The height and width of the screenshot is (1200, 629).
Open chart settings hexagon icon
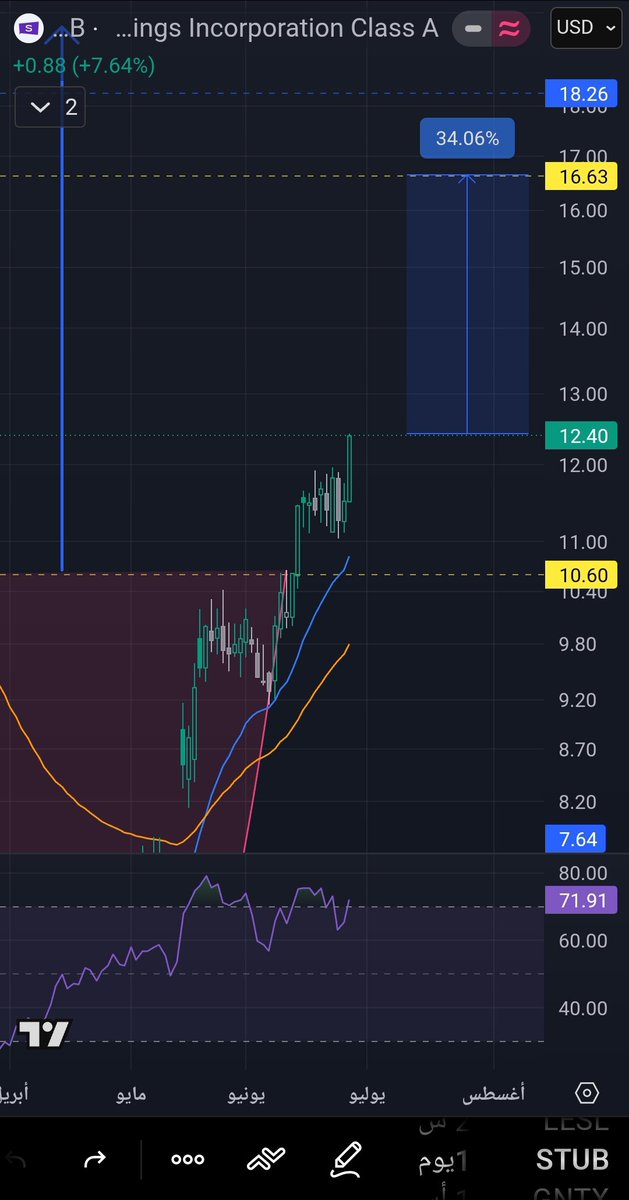588,1092
